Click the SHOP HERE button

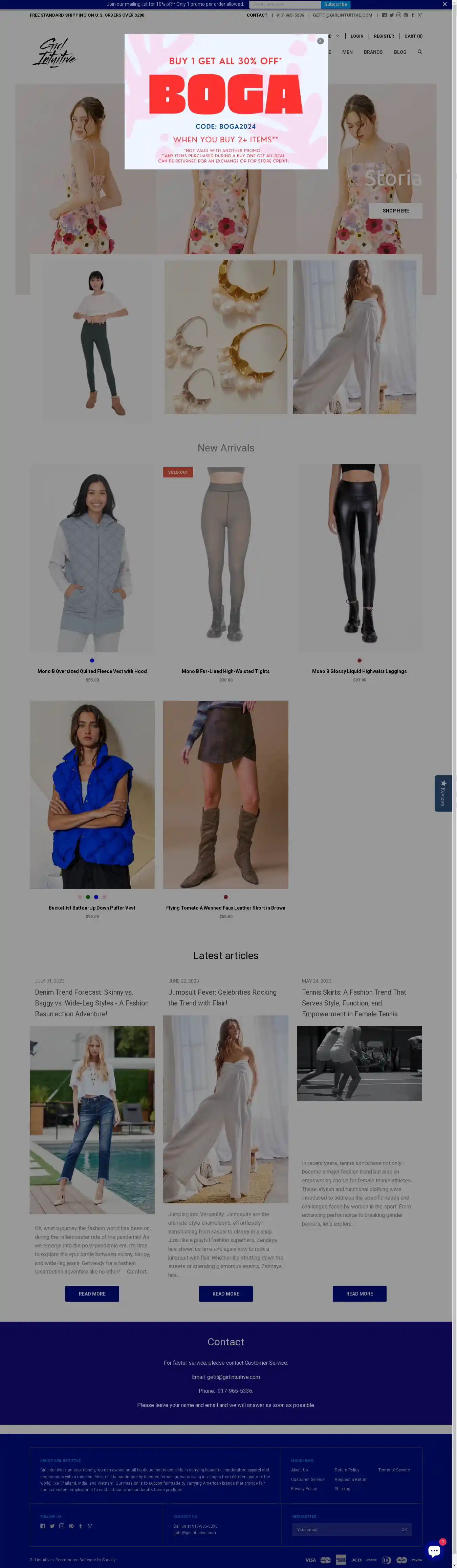pyautogui.click(x=396, y=210)
